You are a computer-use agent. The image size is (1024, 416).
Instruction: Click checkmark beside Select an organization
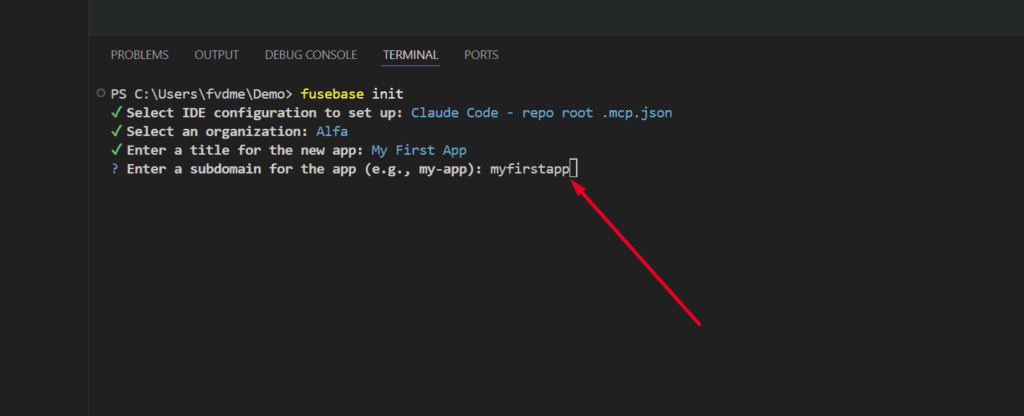click(117, 131)
